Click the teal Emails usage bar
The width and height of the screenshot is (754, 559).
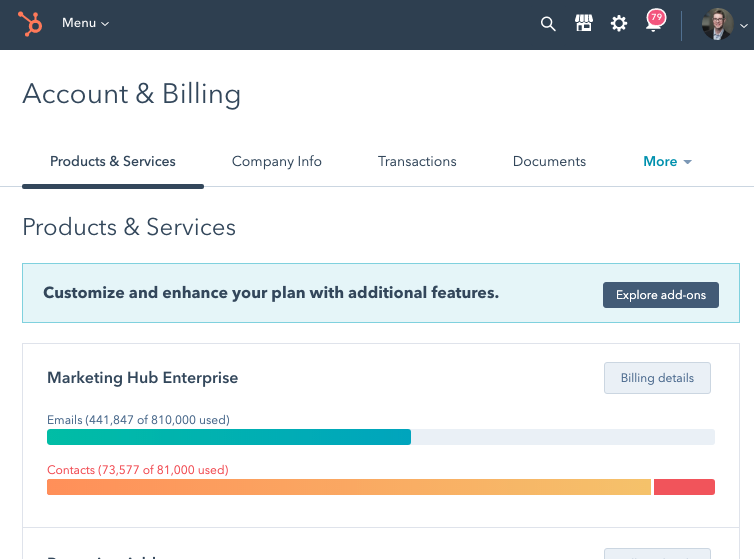229,437
